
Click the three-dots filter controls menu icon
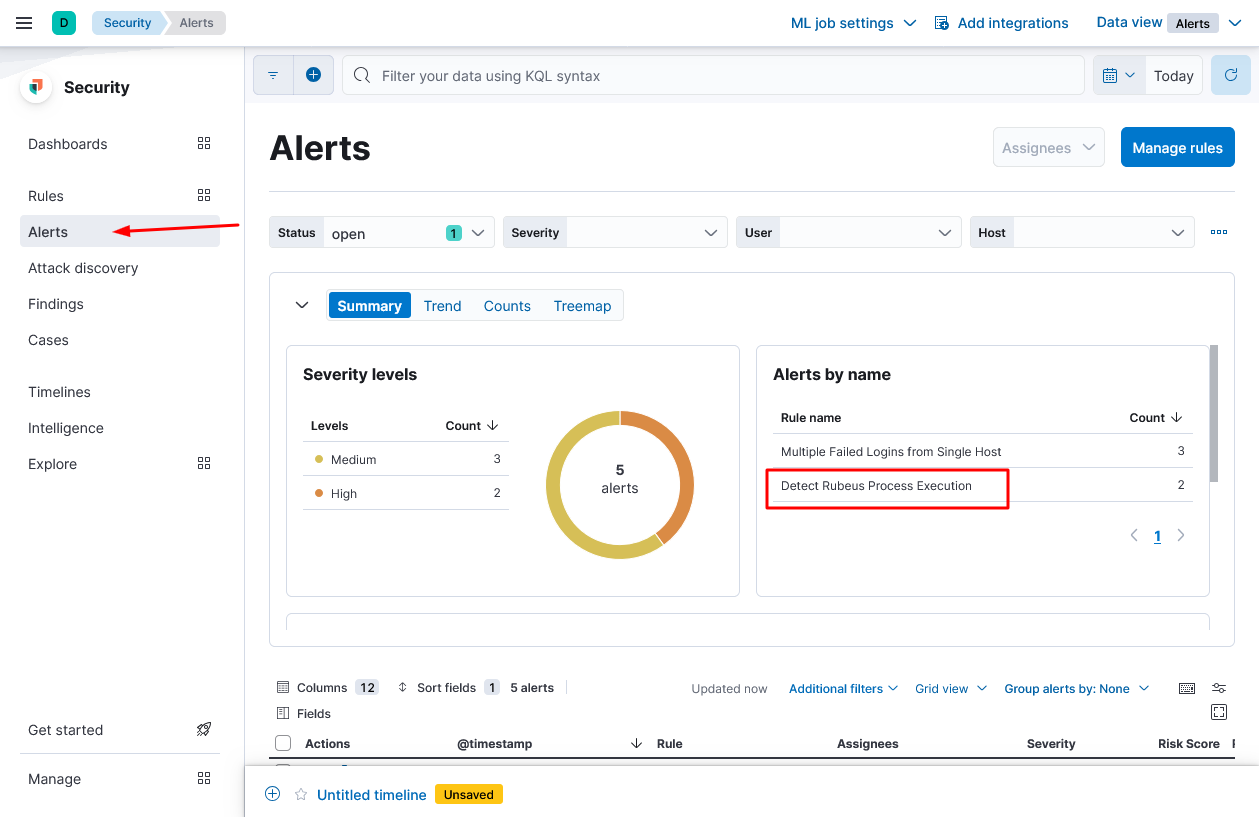[x=1218, y=232]
